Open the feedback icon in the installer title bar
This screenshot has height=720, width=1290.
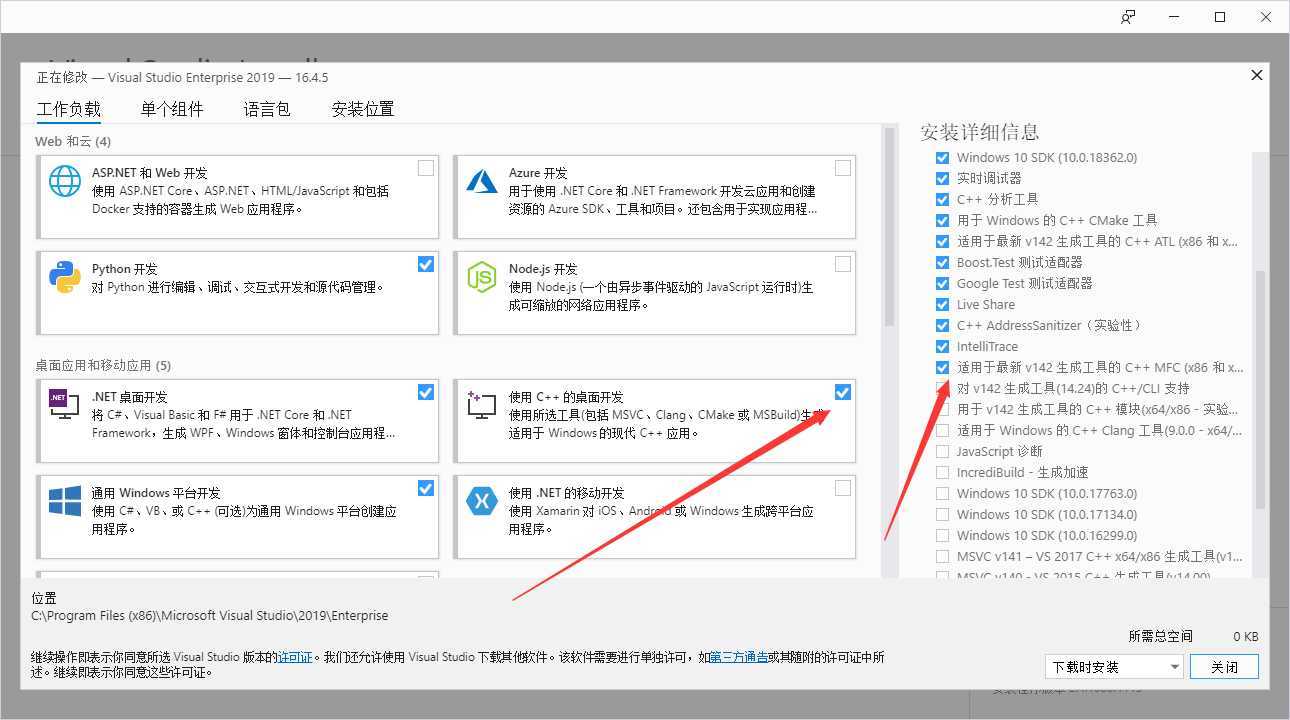(1128, 17)
